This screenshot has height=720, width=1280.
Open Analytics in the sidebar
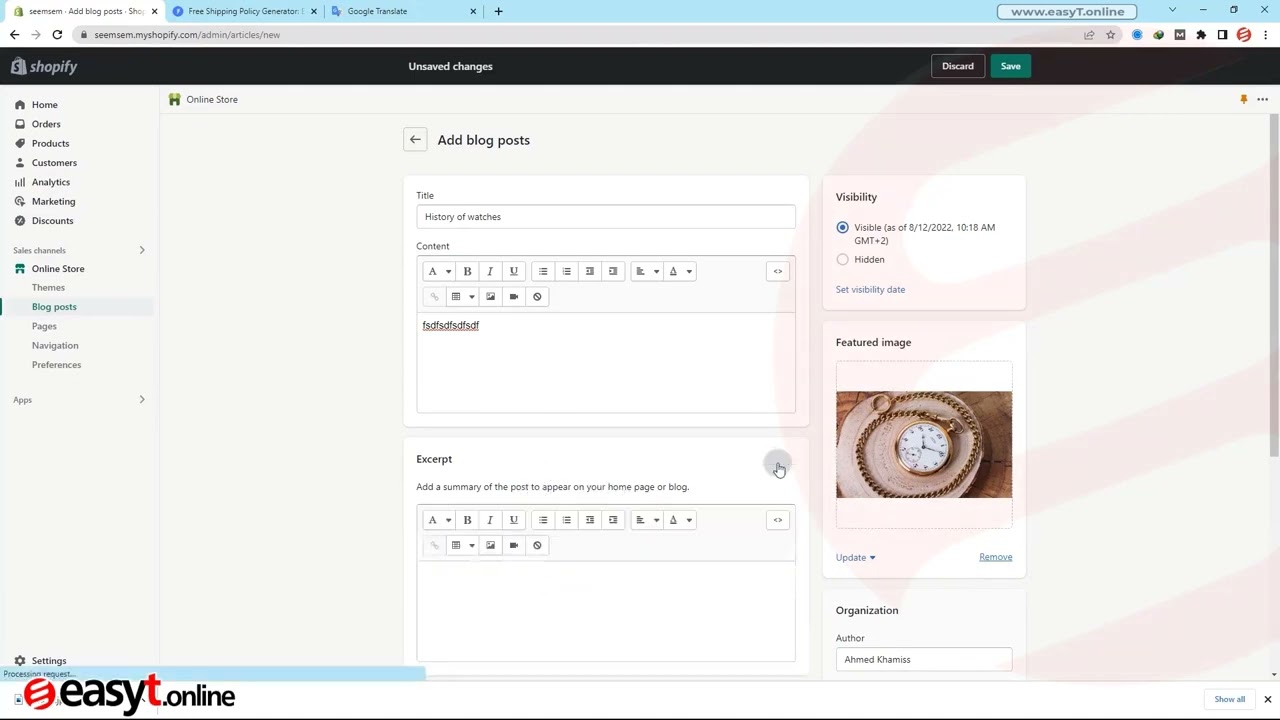point(50,182)
